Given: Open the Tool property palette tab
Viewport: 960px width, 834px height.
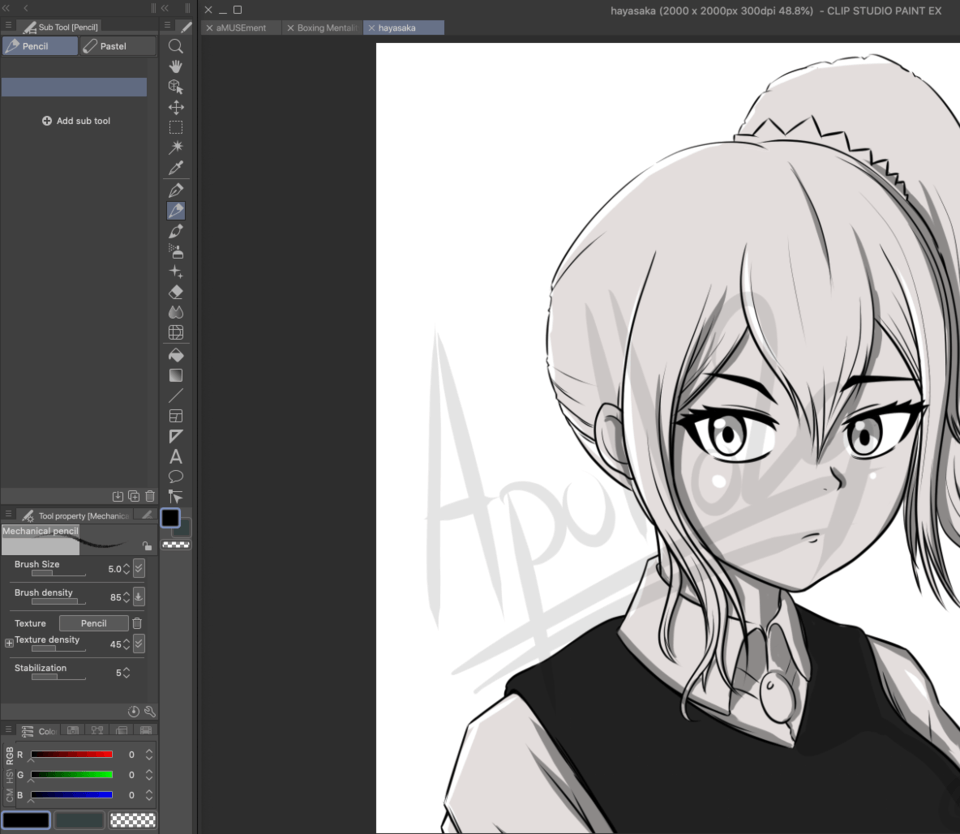Looking at the screenshot, I should [74, 516].
